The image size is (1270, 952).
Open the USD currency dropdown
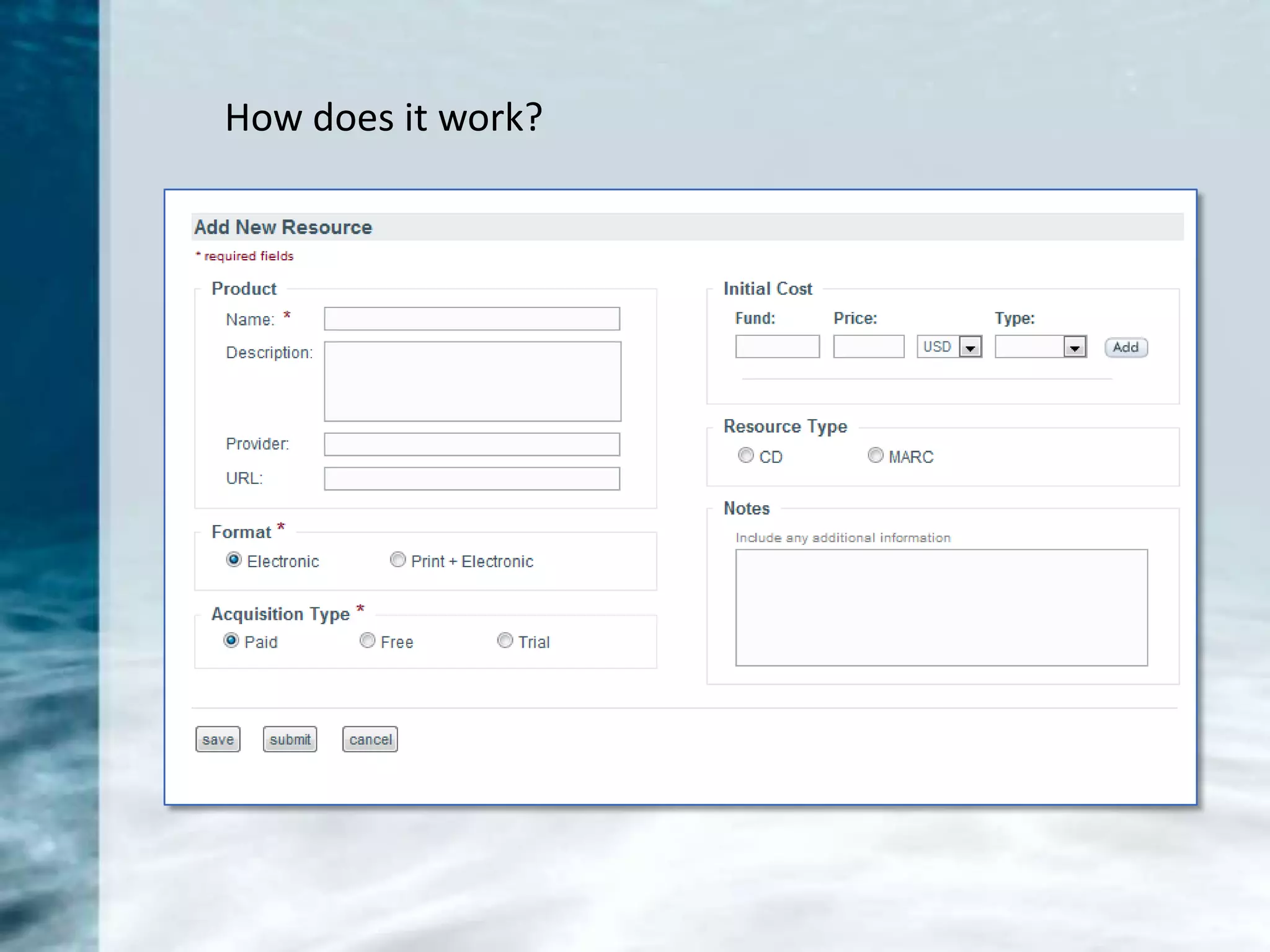click(x=970, y=347)
